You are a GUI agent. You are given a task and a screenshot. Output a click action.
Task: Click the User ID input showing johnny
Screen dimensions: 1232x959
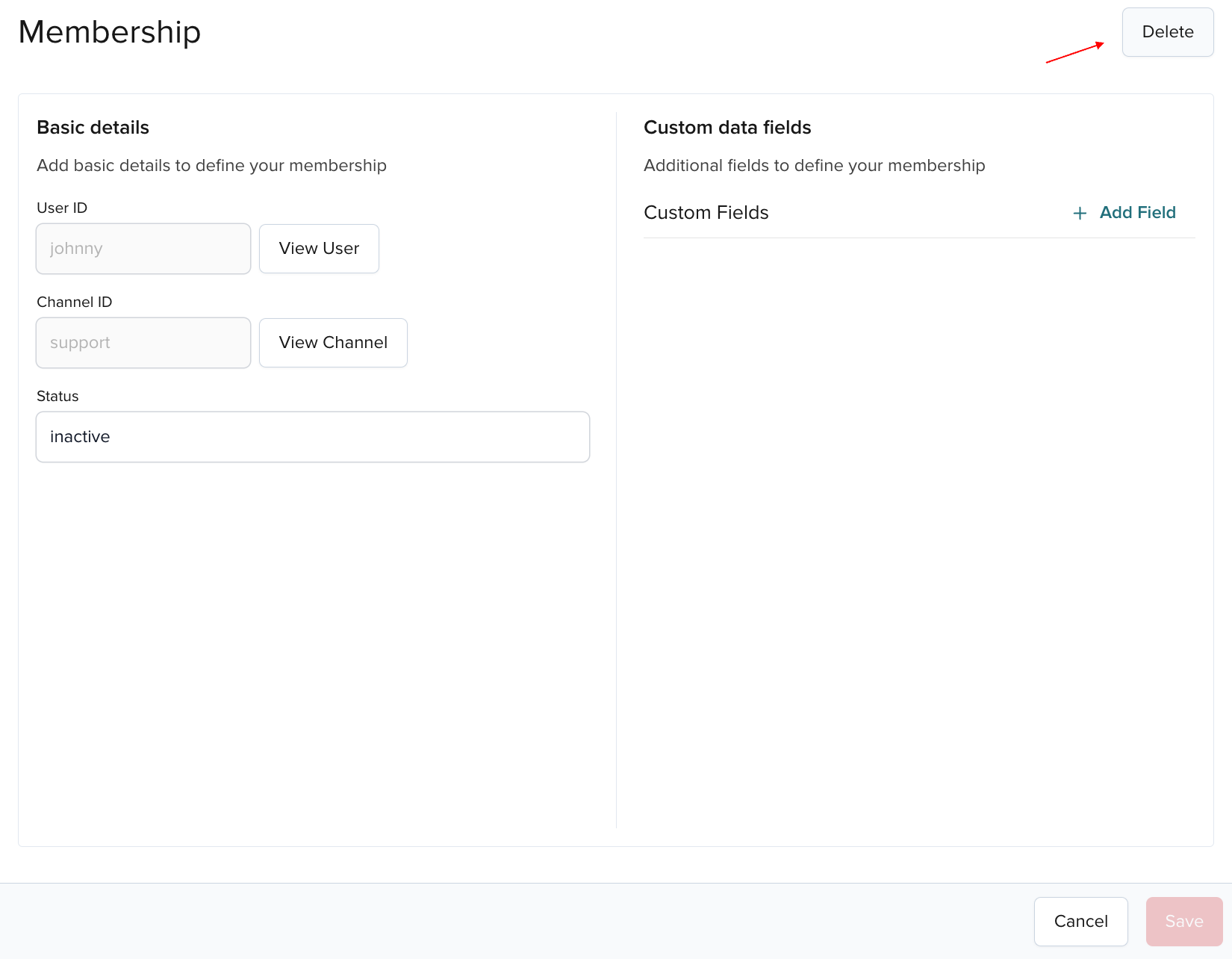tap(143, 248)
